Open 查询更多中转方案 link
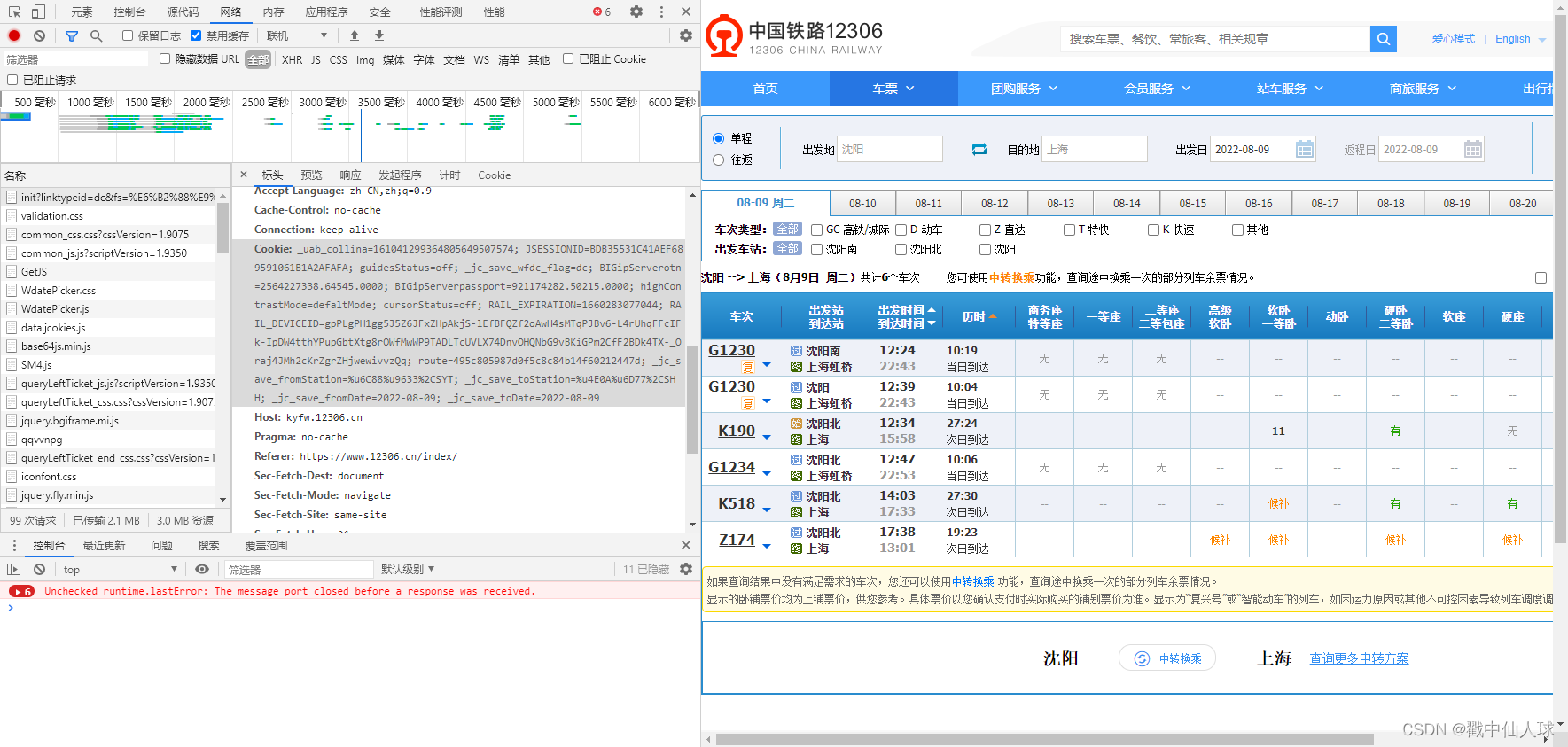This screenshot has height=747, width=1568. point(1359,658)
